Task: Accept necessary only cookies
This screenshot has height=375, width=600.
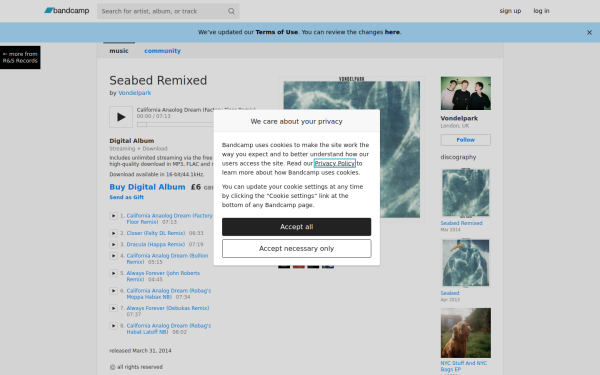Action: [296, 248]
